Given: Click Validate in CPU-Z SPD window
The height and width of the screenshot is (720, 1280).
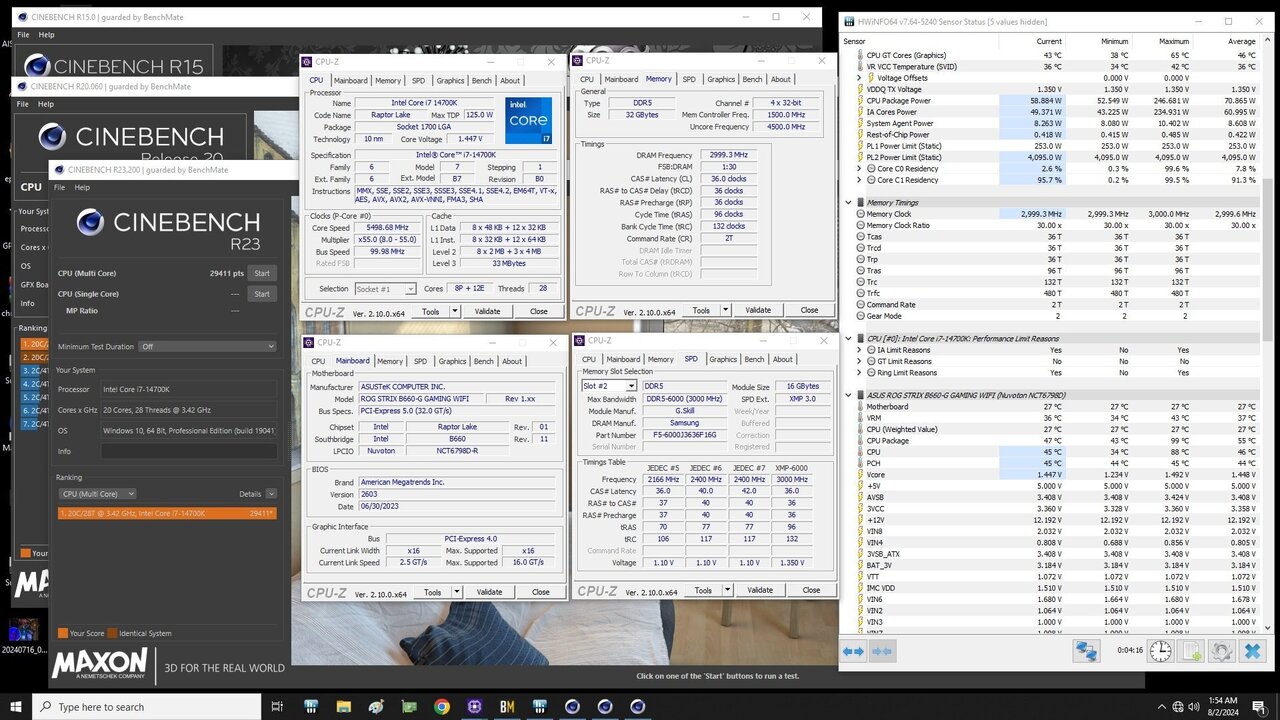Looking at the screenshot, I should 760,590.
